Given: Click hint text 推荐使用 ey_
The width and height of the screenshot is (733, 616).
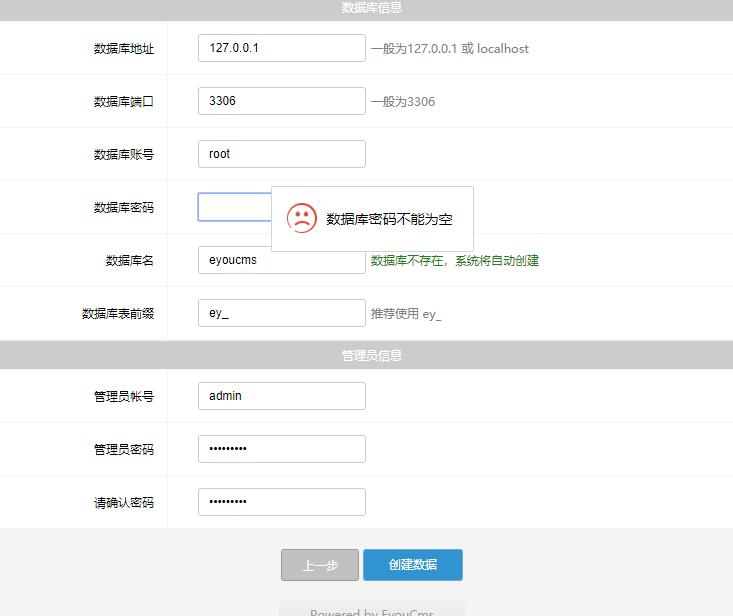Looking at the screenshot, I should pyautogui.click(x=406, y=314).
